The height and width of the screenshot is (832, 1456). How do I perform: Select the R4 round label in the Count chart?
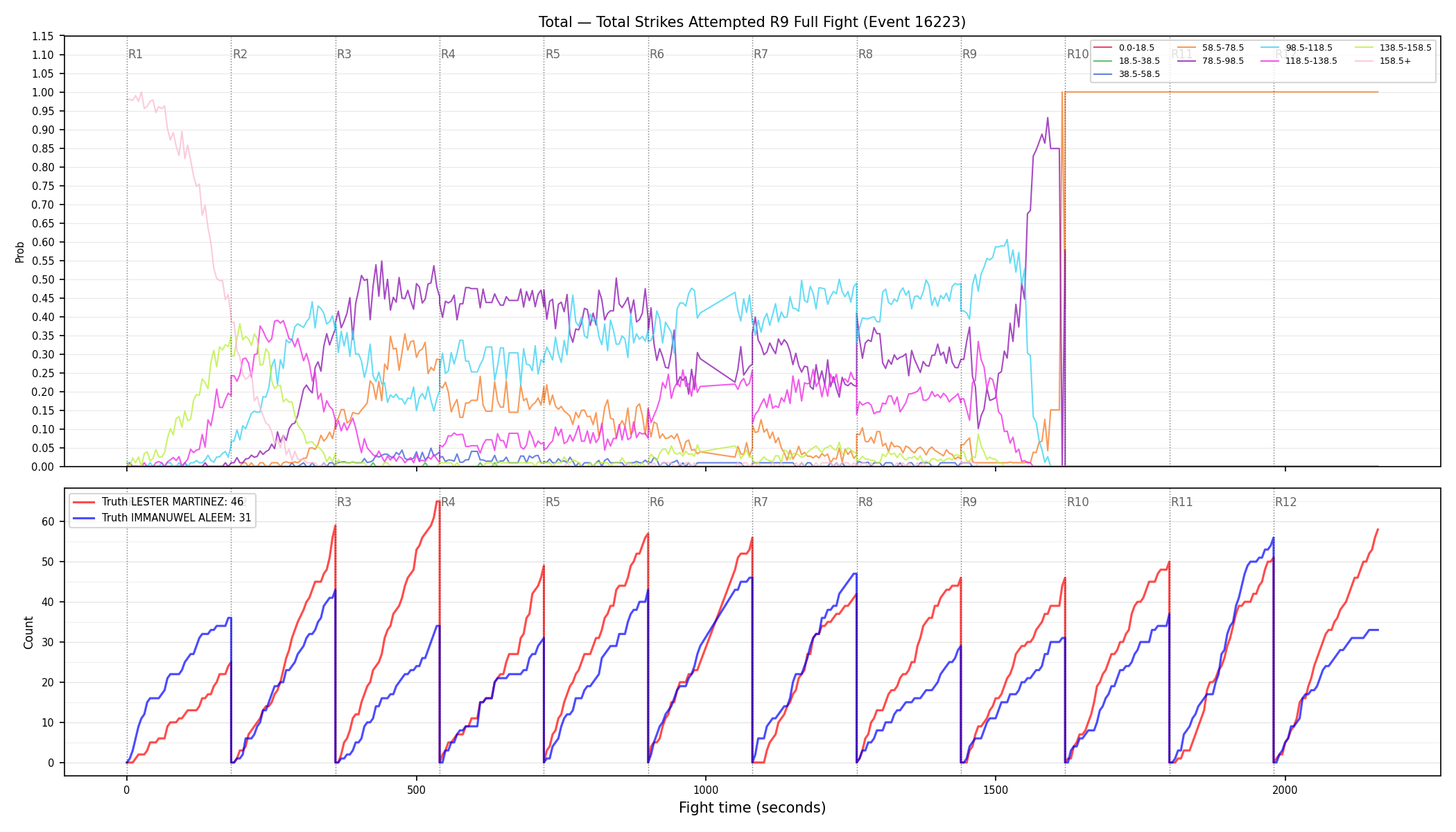[x=448, y=502]
